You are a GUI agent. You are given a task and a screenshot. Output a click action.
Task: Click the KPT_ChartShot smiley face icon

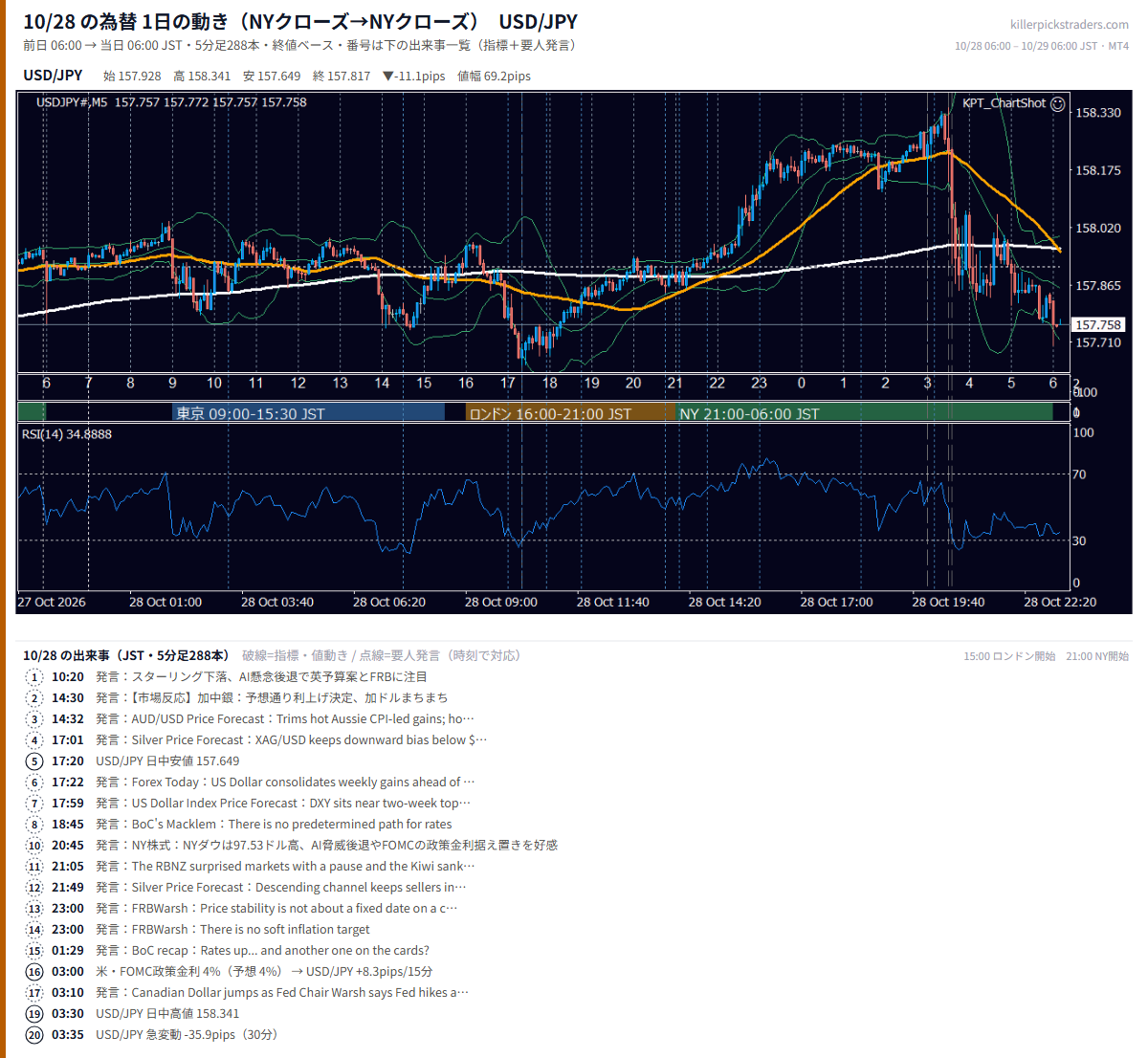click(1057, 103)
